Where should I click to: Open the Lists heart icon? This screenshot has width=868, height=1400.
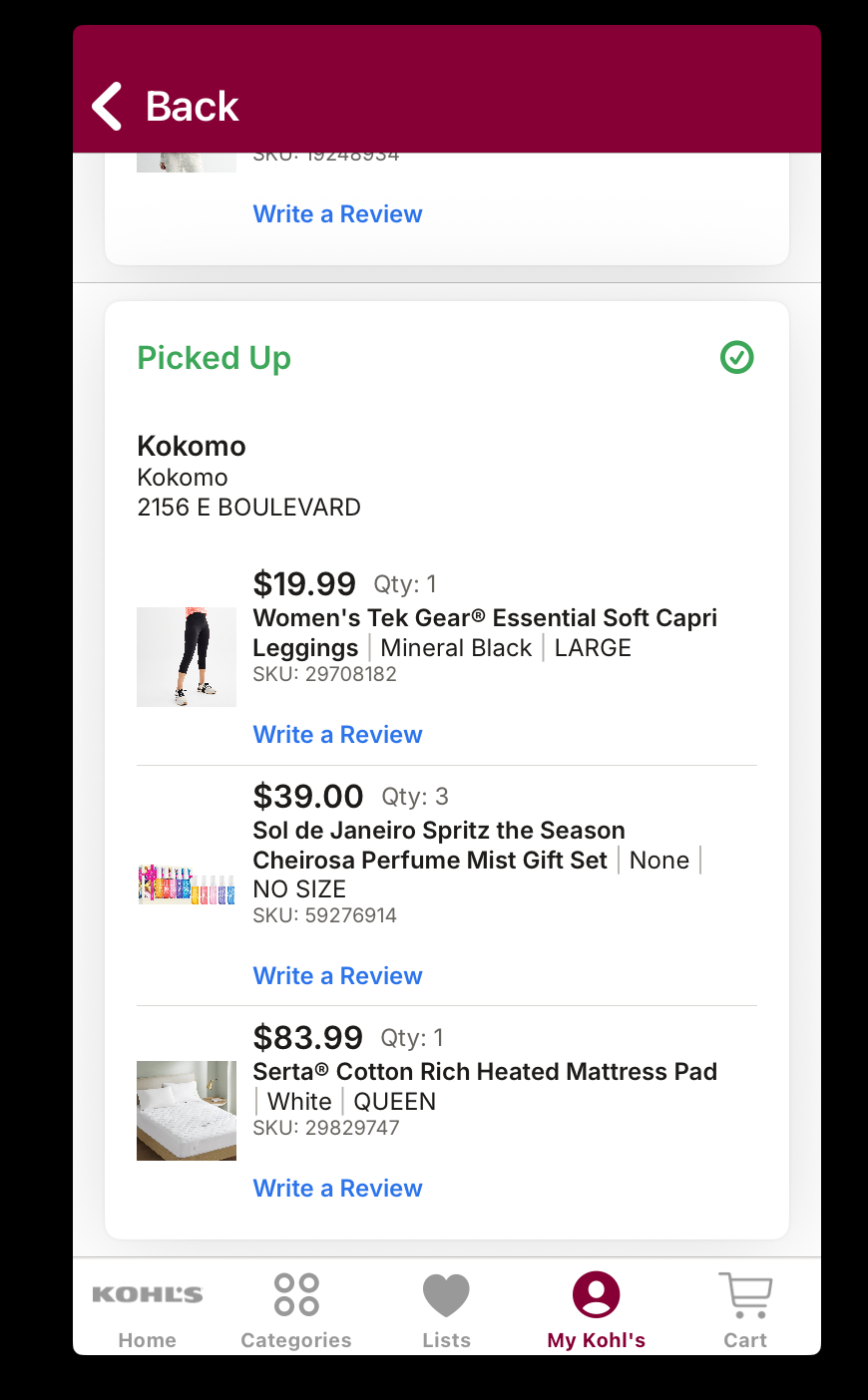[x=446, y=1295]
